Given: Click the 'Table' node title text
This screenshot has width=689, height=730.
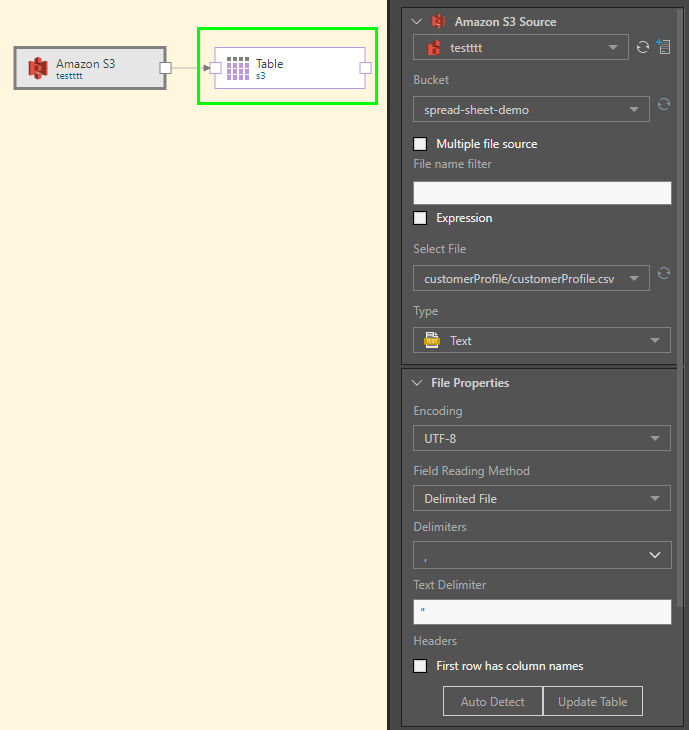Looking at the screenshot, I should point(270,64).
